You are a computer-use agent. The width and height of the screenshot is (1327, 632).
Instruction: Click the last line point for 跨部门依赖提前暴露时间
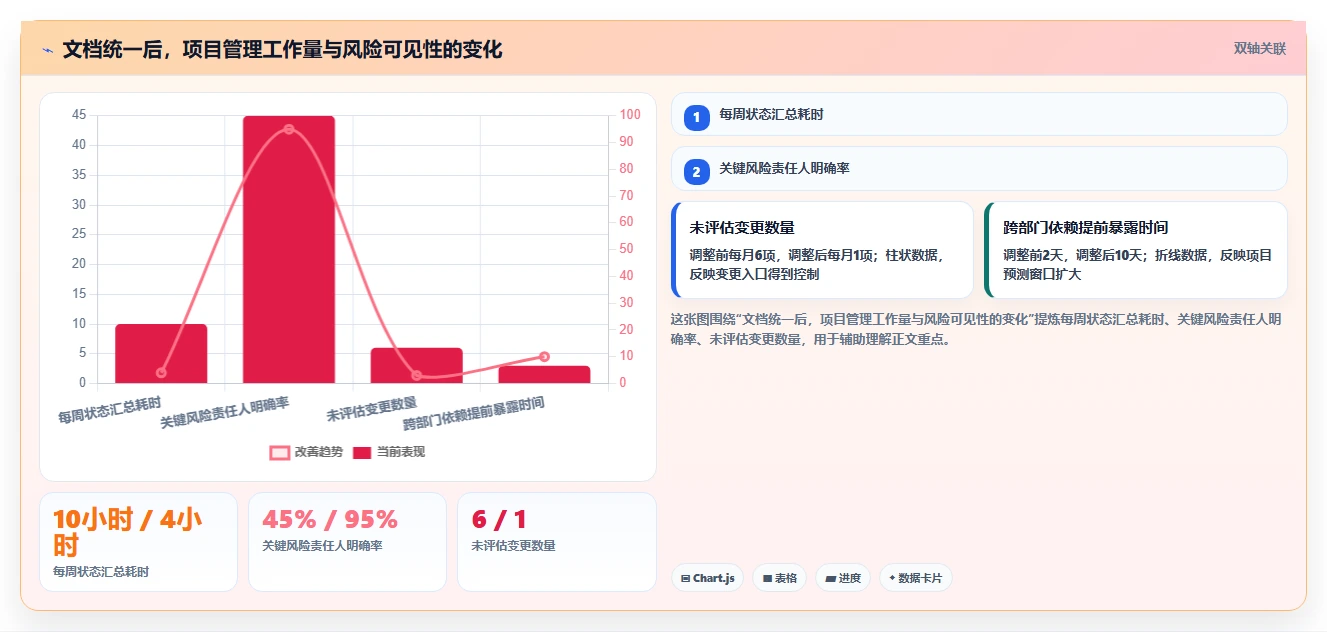click(x=545, y=356)
